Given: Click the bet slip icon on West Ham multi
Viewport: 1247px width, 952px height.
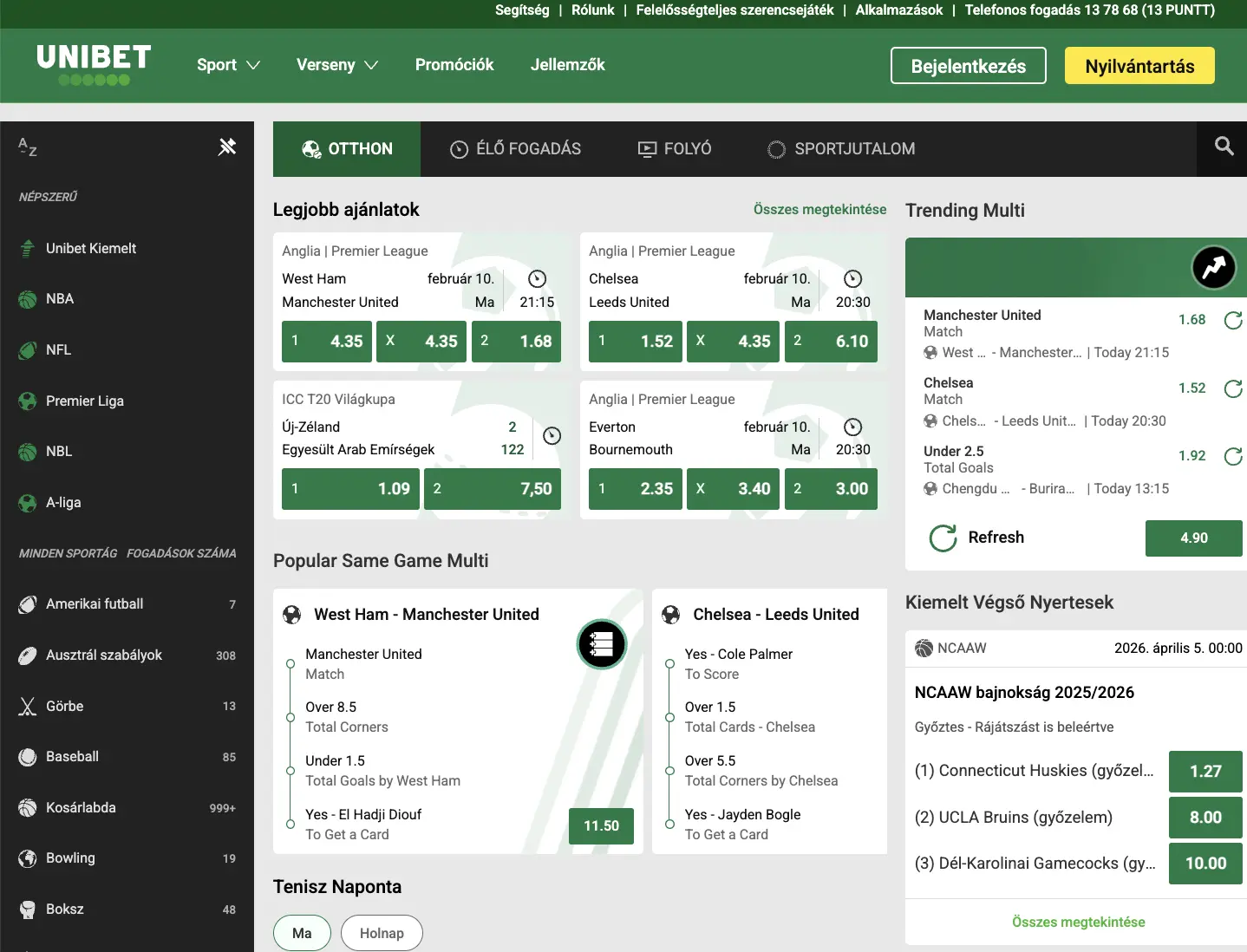Looking at the screenshot, I should [x=601, y=644].
